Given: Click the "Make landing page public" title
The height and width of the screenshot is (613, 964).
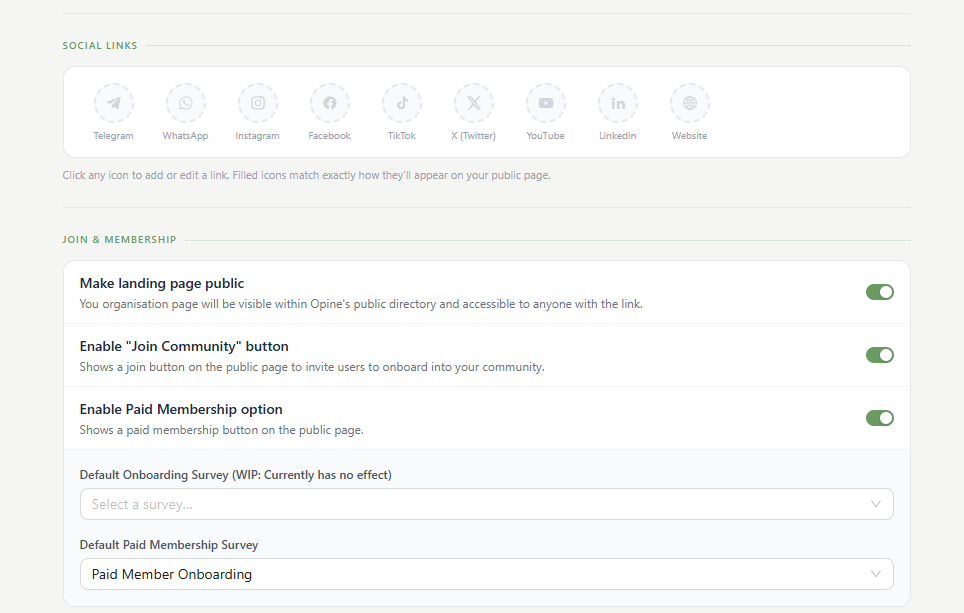Looking at the screenshot, I should coord(162,283).
